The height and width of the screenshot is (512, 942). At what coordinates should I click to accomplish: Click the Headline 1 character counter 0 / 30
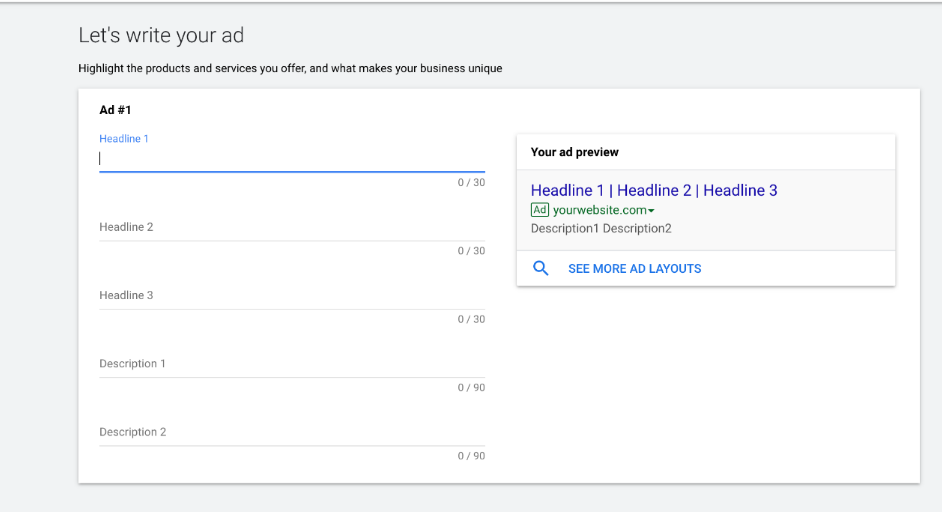coord(471,183)
